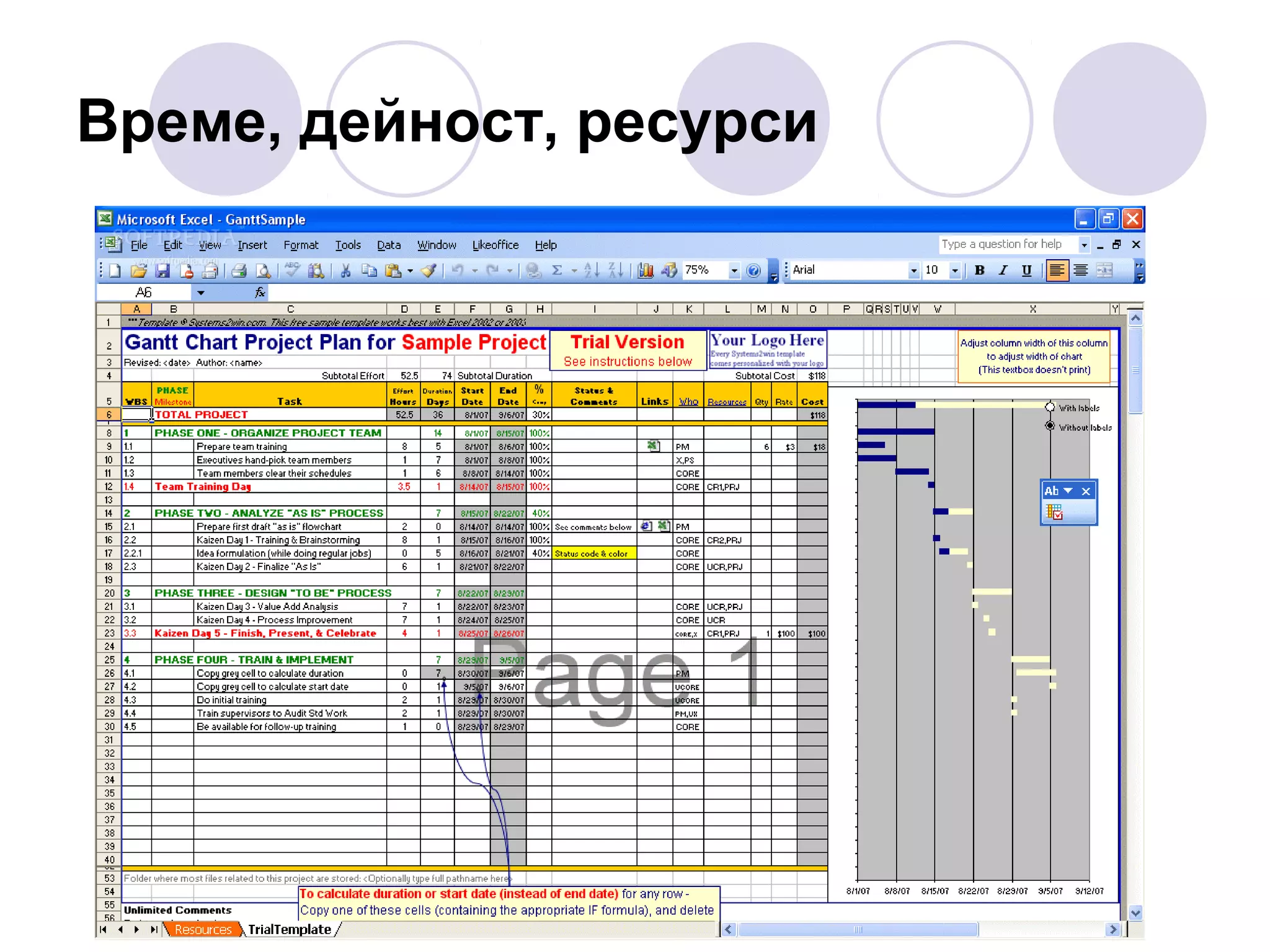Viewport: 1270px width, 952px height.
Task: Click the Undo arrow icon
Action: tap(458, 270)
